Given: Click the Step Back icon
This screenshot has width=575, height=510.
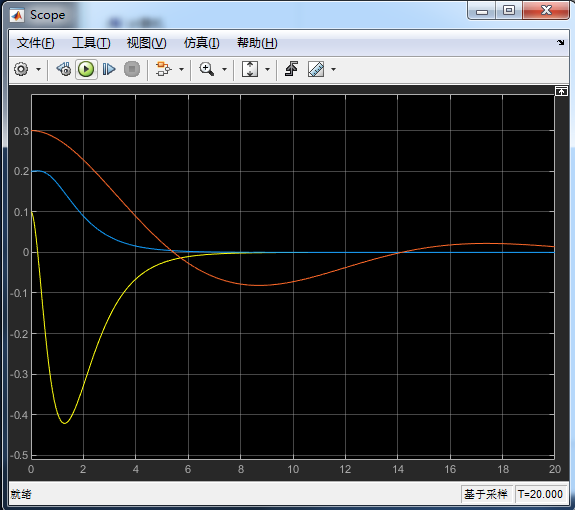Looking at the screenshot, I should click(64, 69).
